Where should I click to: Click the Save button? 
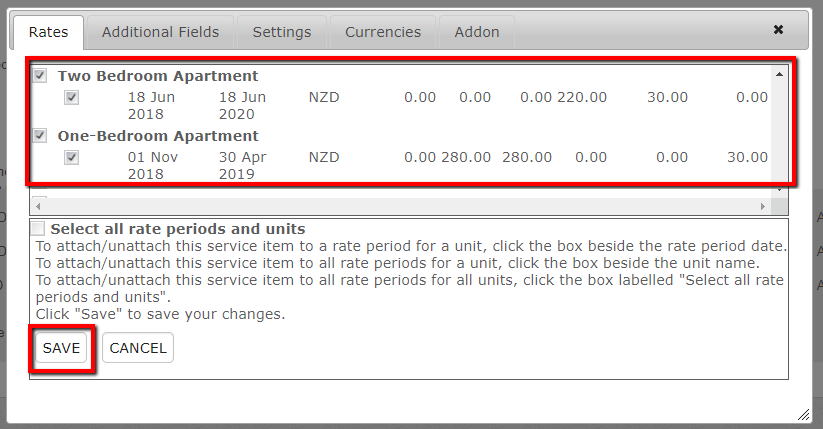click(61, 348)
